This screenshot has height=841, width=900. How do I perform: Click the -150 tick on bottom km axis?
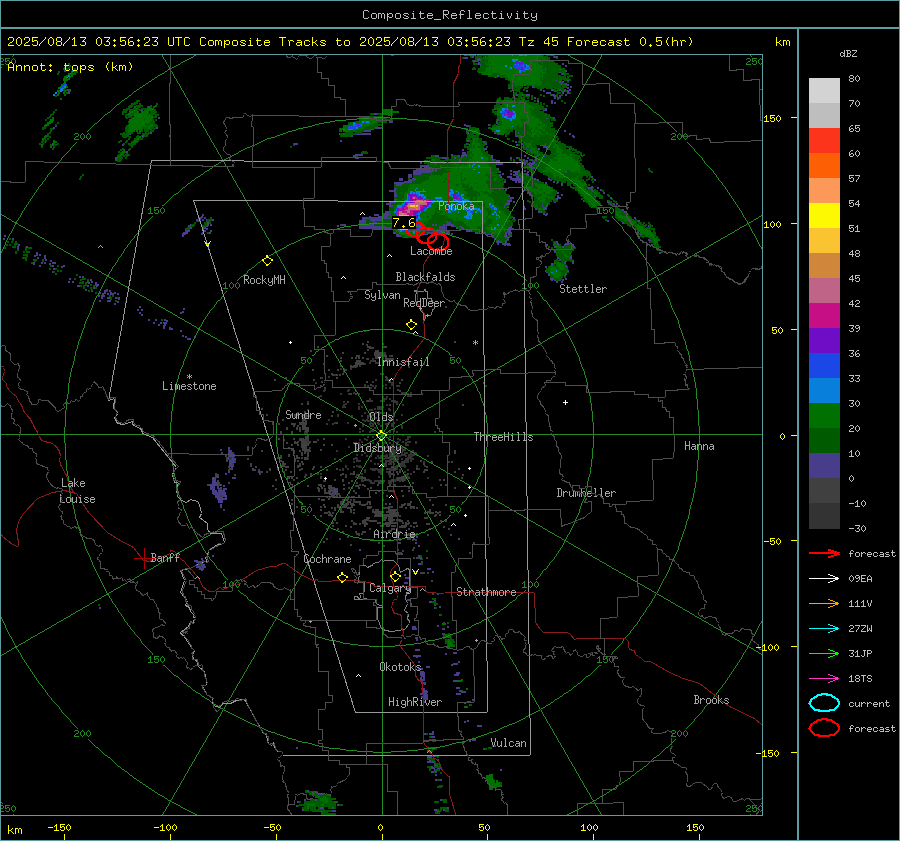59,827
